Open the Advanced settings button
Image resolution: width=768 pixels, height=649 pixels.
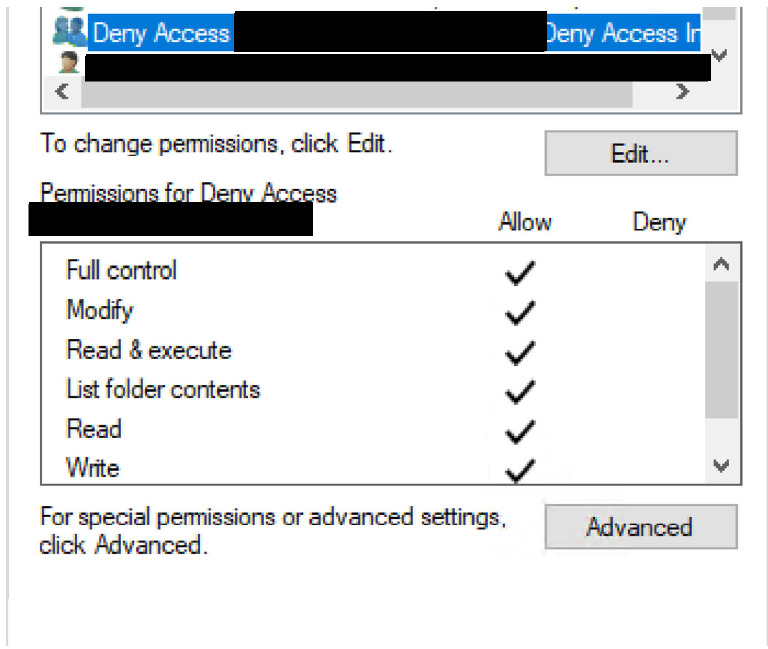coord(640,527)
